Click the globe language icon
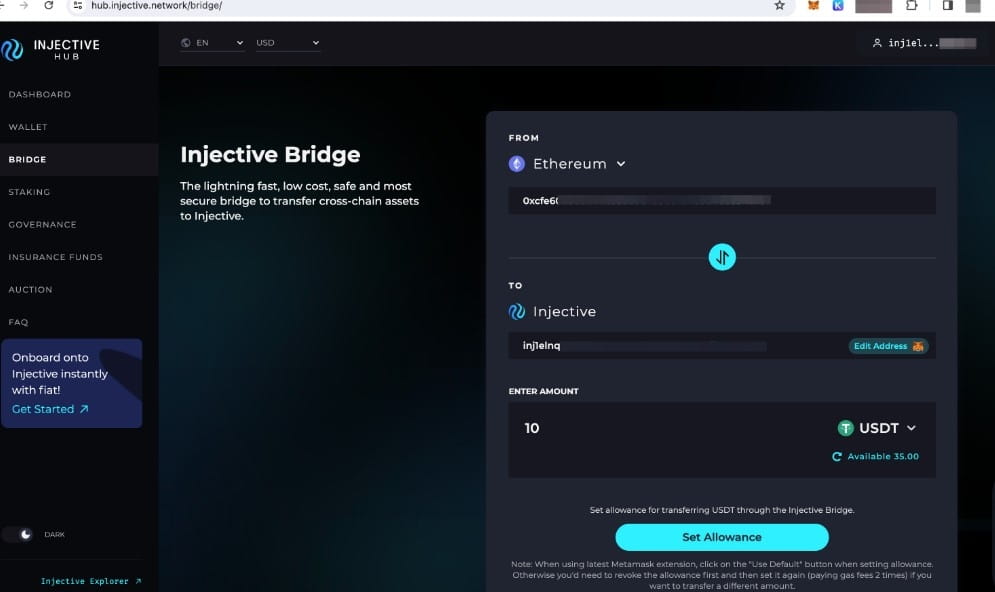The width and height of the screenshot is (995, 592). pyautogui.click(x=186, y=43)
